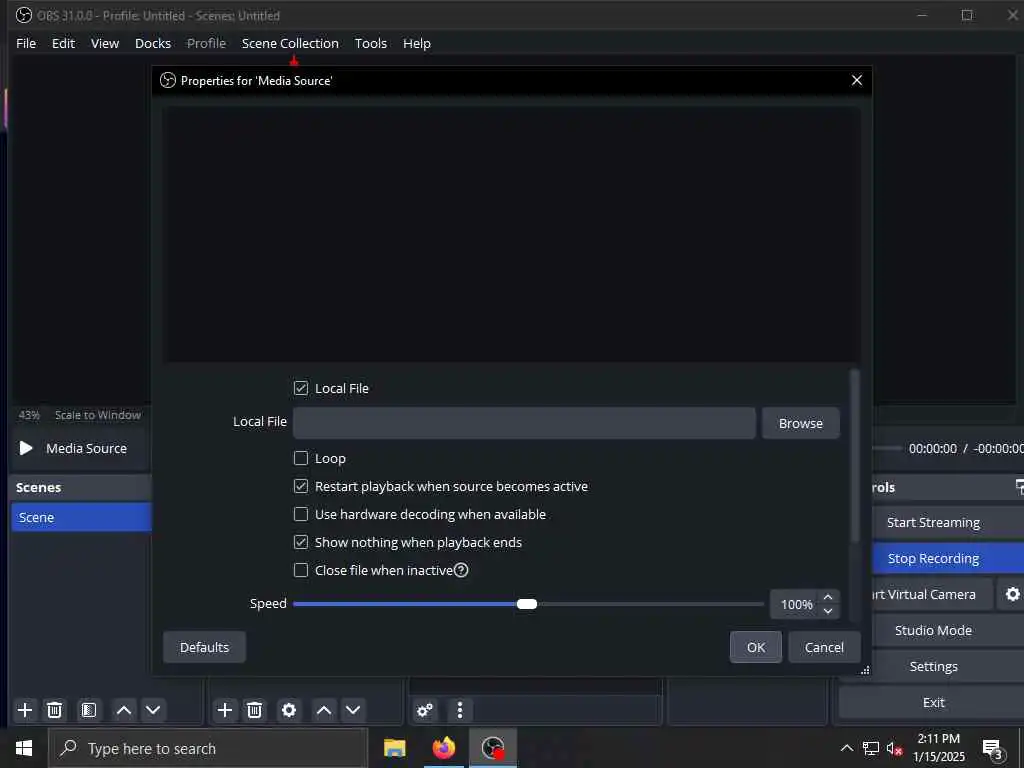Enable Close file when inactive

(301, 570)
